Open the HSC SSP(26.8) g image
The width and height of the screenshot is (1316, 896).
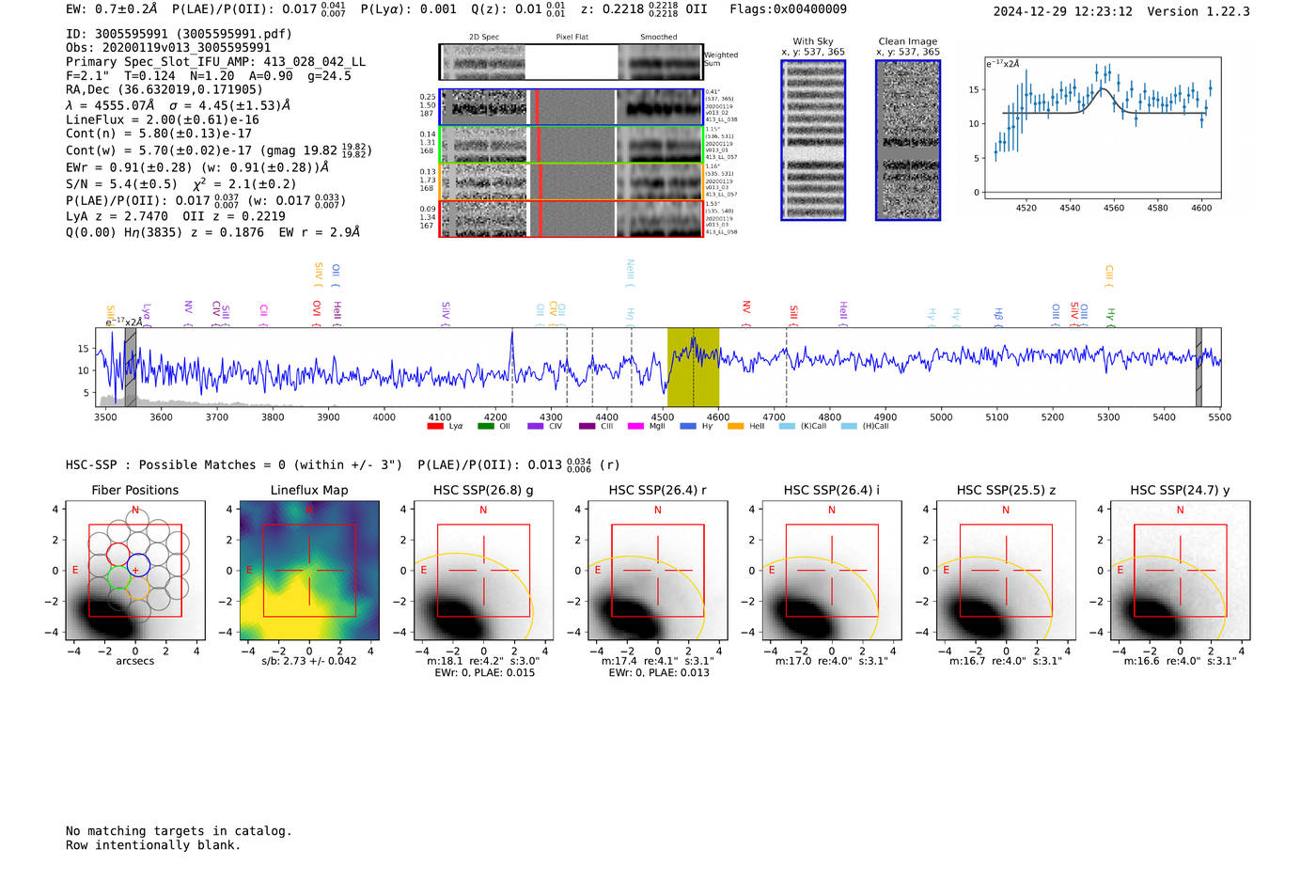(483, 571)
